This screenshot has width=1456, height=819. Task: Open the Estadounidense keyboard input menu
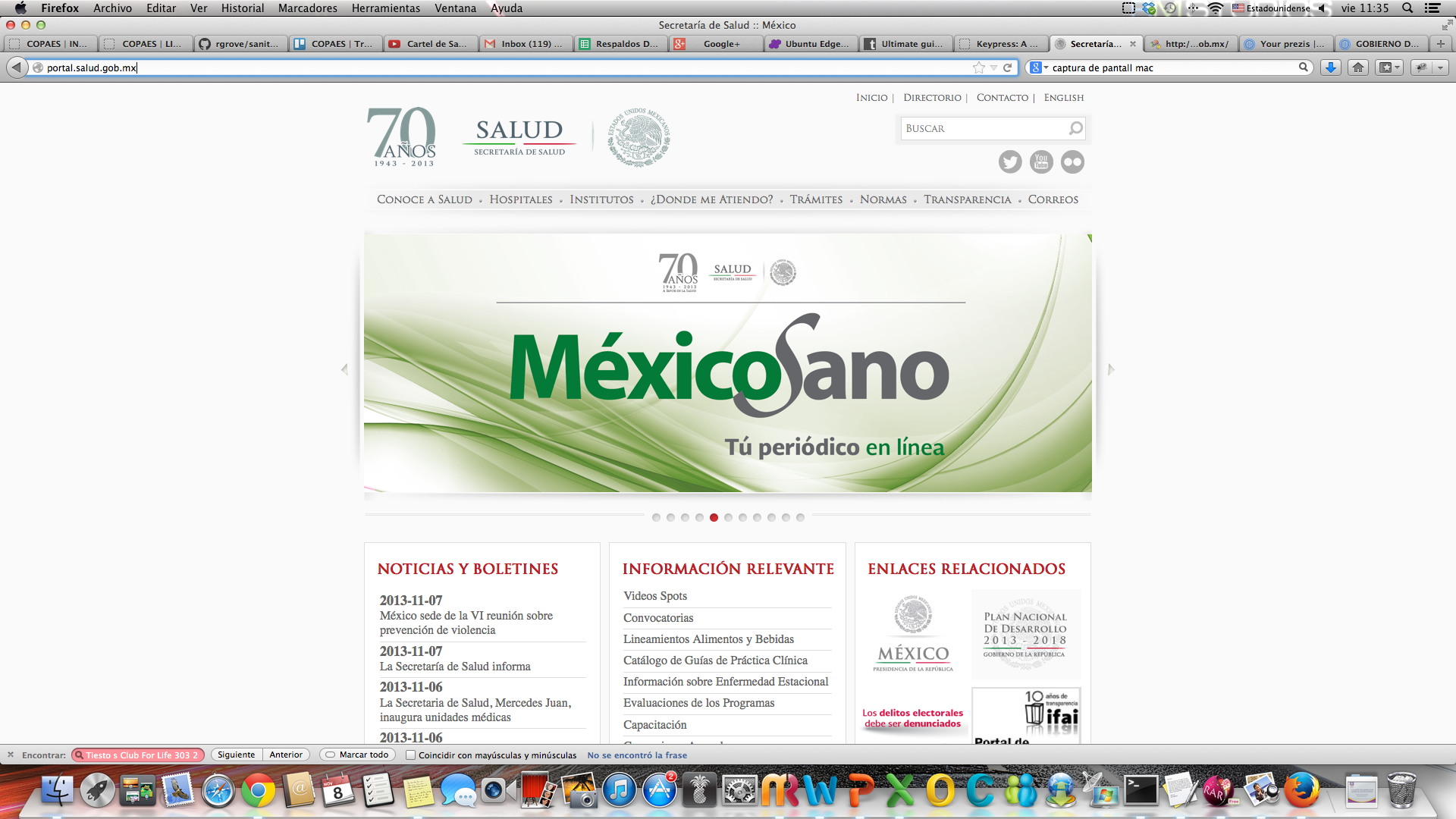coord(1271,8)
